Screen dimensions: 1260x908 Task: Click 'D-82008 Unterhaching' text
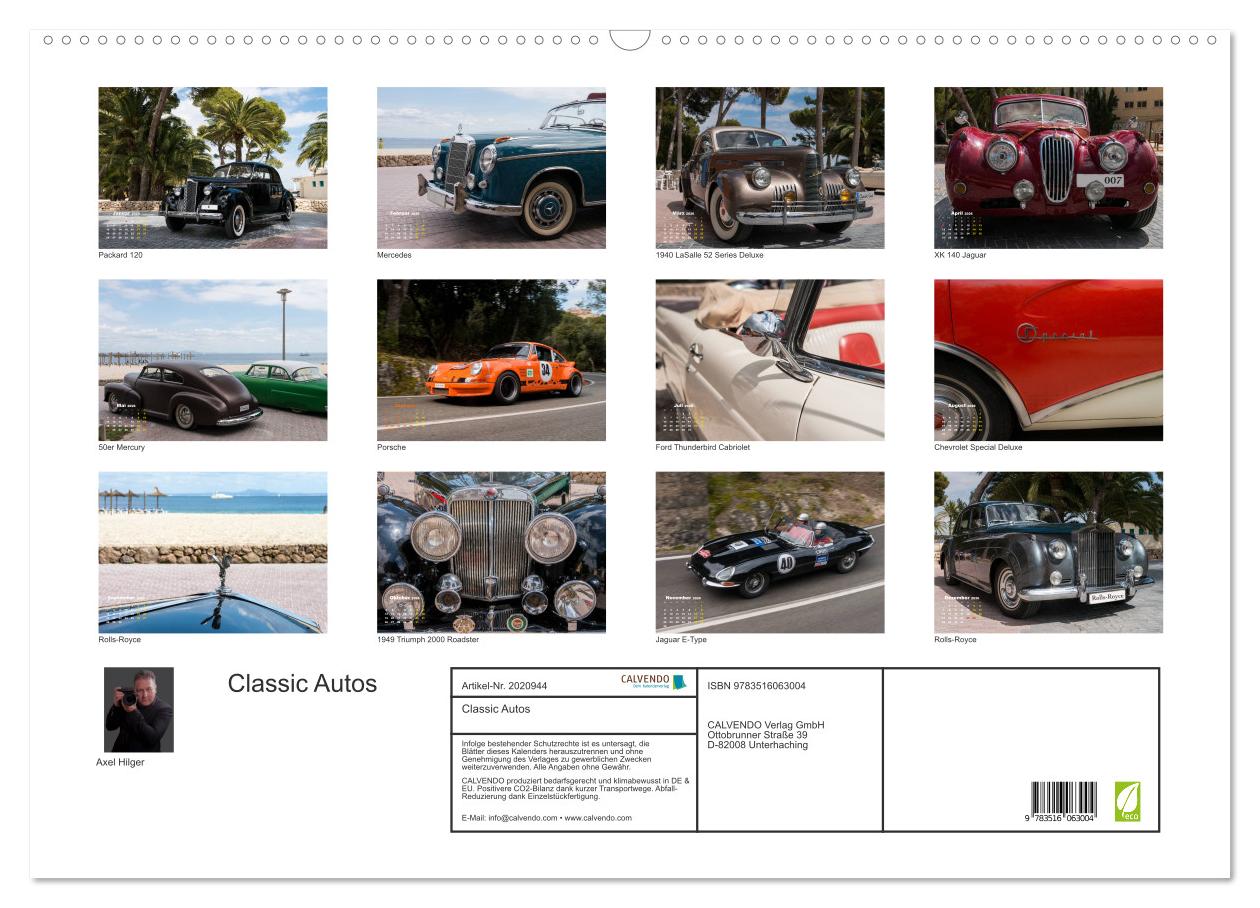click(757, 745)
